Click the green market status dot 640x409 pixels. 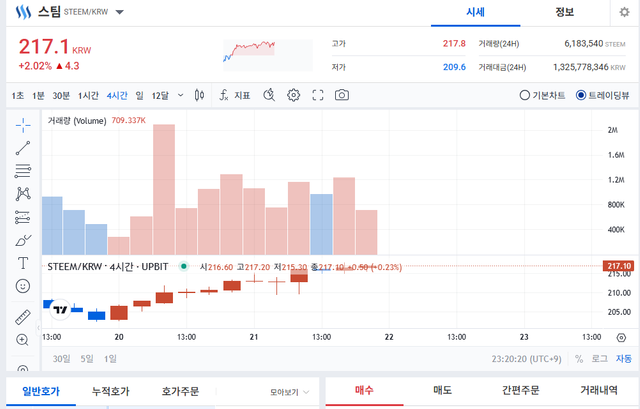coord(184,267)
